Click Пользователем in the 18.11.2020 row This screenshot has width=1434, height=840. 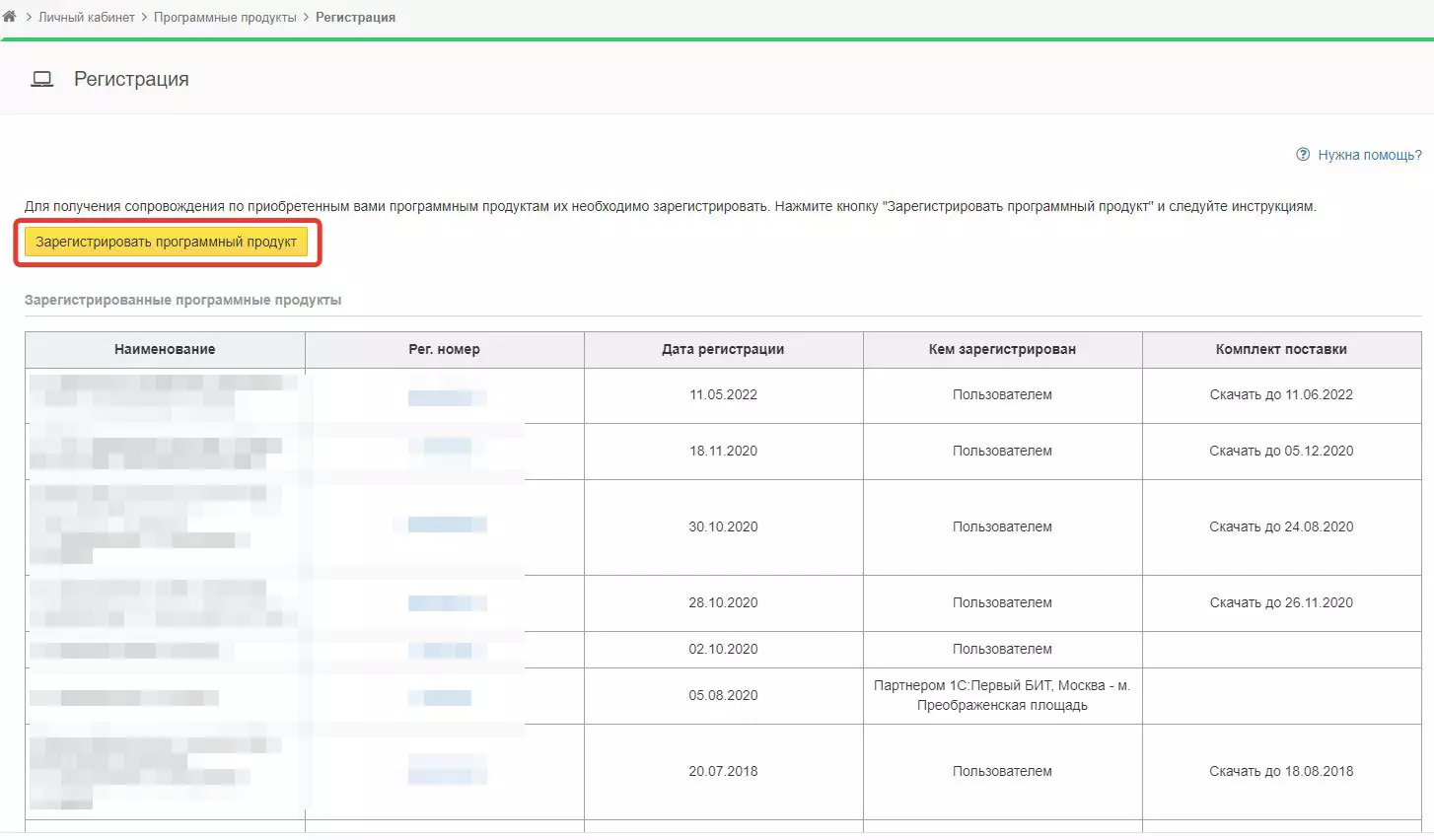click(x=1002, y=451)
